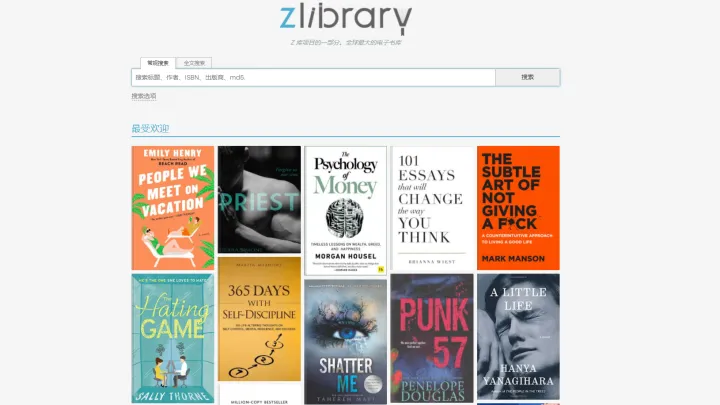The width and height of the screenshot is (720, 405).
Task: Select the general search tab
Action: coord(158,63)
